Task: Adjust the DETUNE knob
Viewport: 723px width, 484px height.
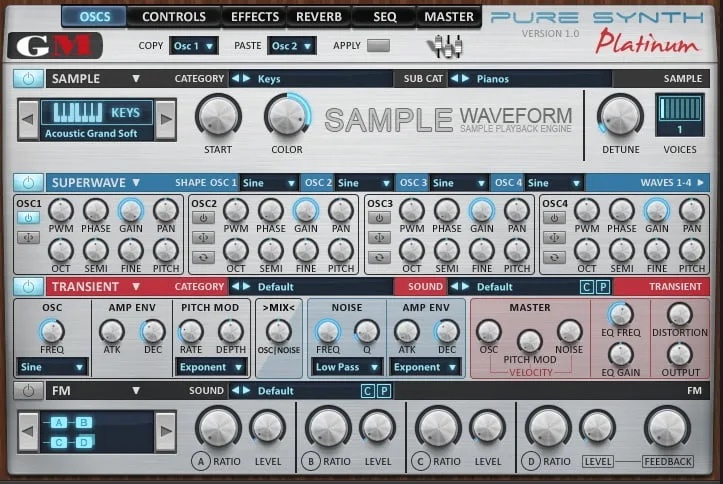Action: 620,116
